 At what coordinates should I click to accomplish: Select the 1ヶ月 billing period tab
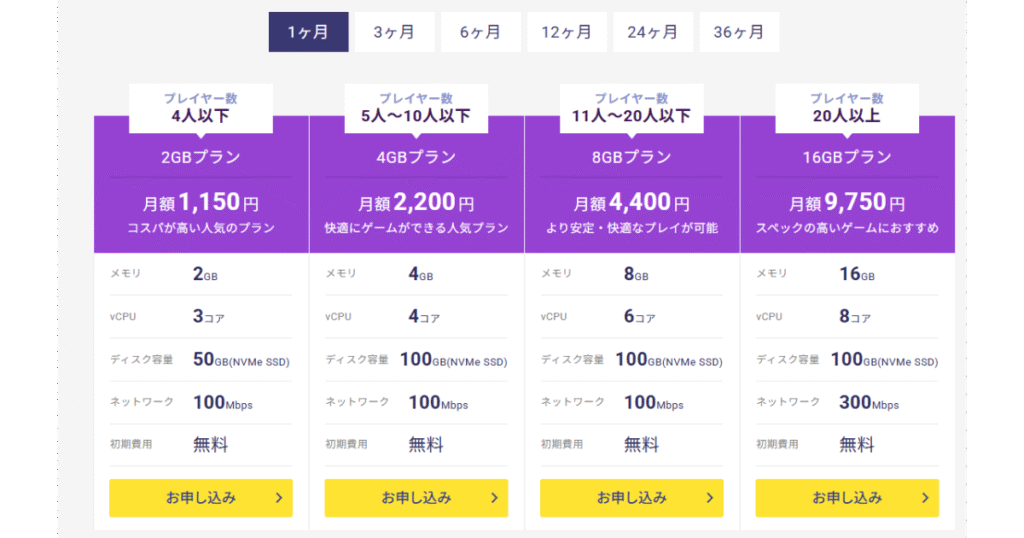[x=308, y=32]
